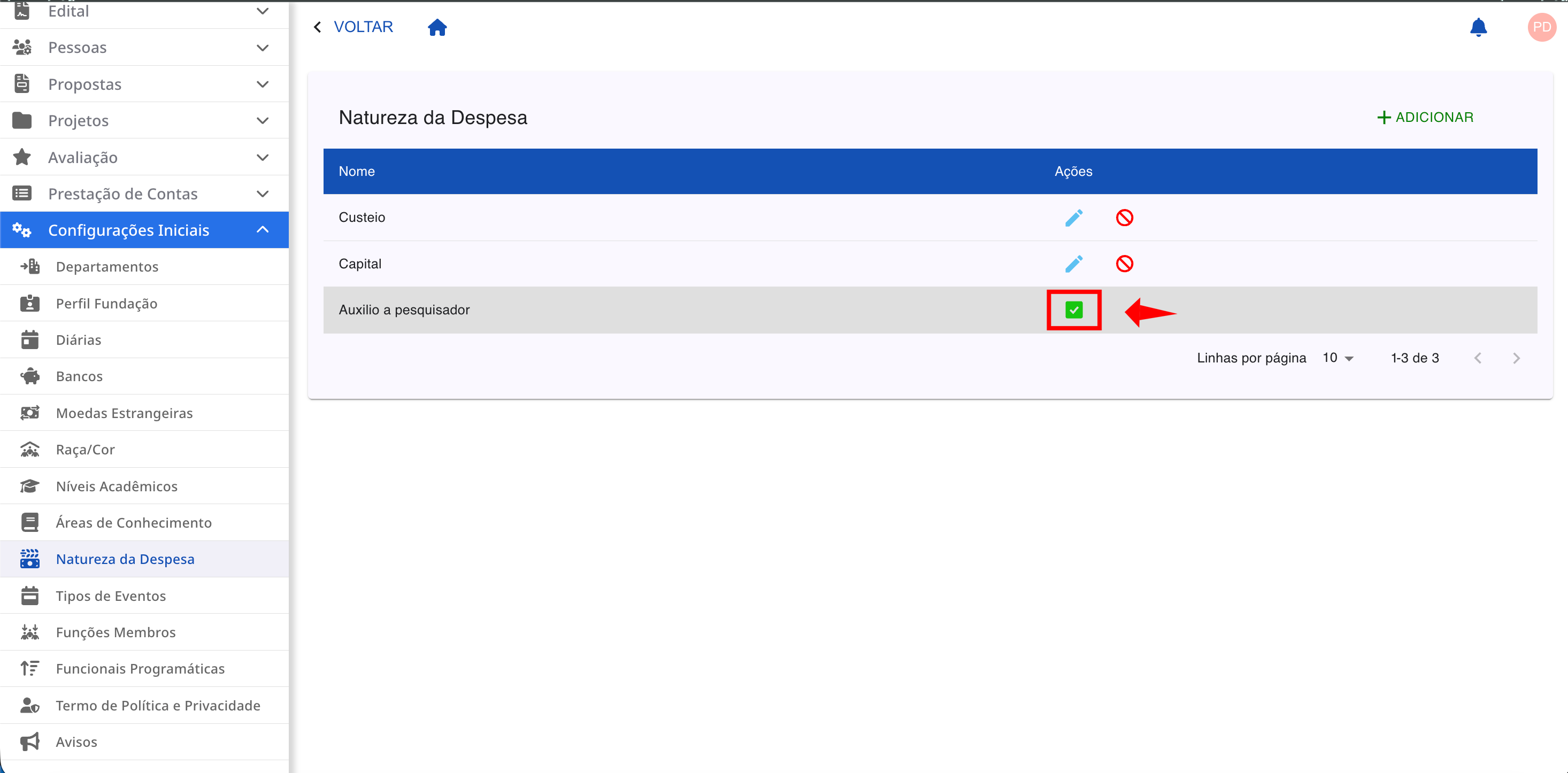The image size is (1568, 773).
Task: Open the Linhas por página dropdown
Action: coord(1338,358)
